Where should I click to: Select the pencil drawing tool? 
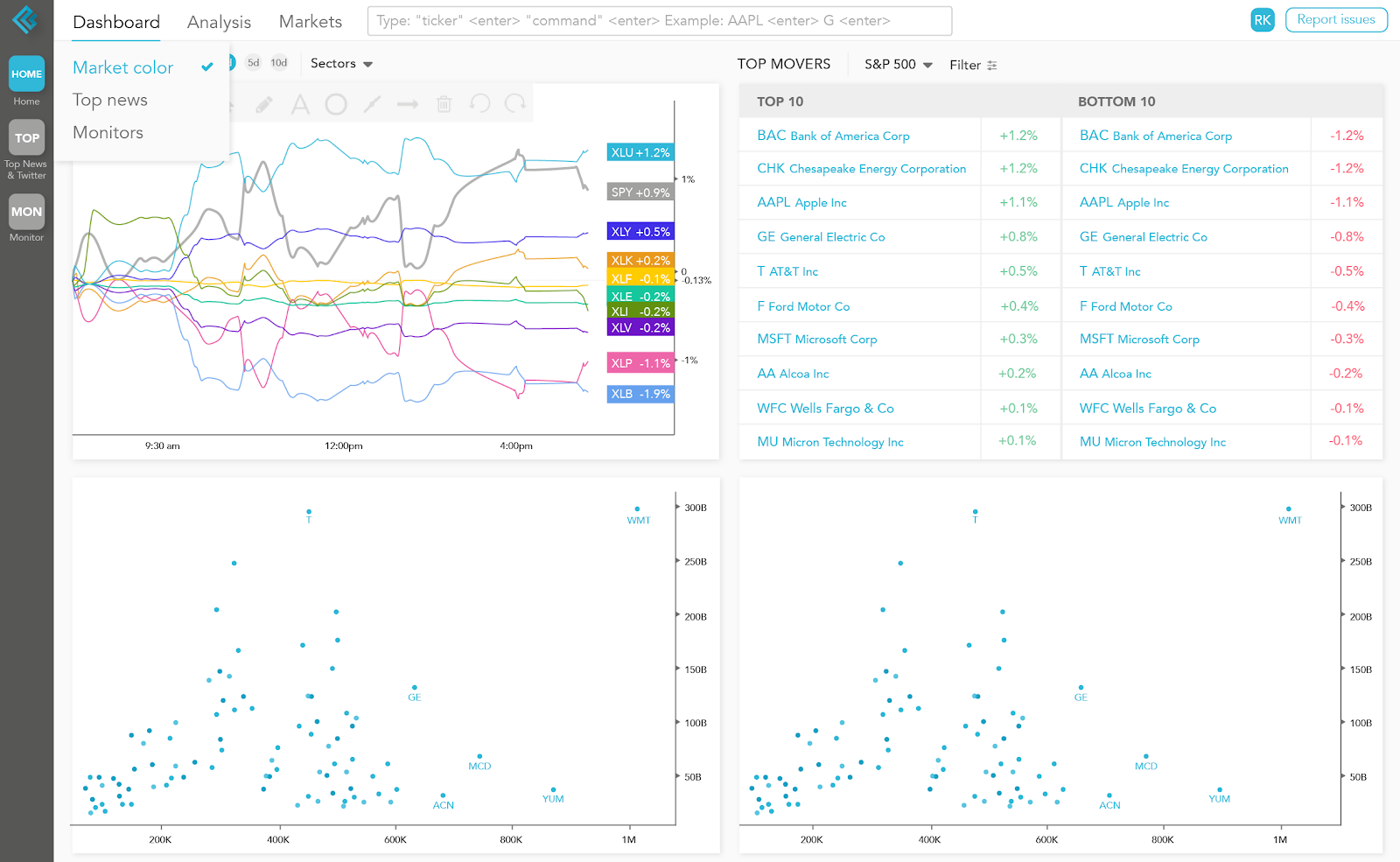coord(263,104)
